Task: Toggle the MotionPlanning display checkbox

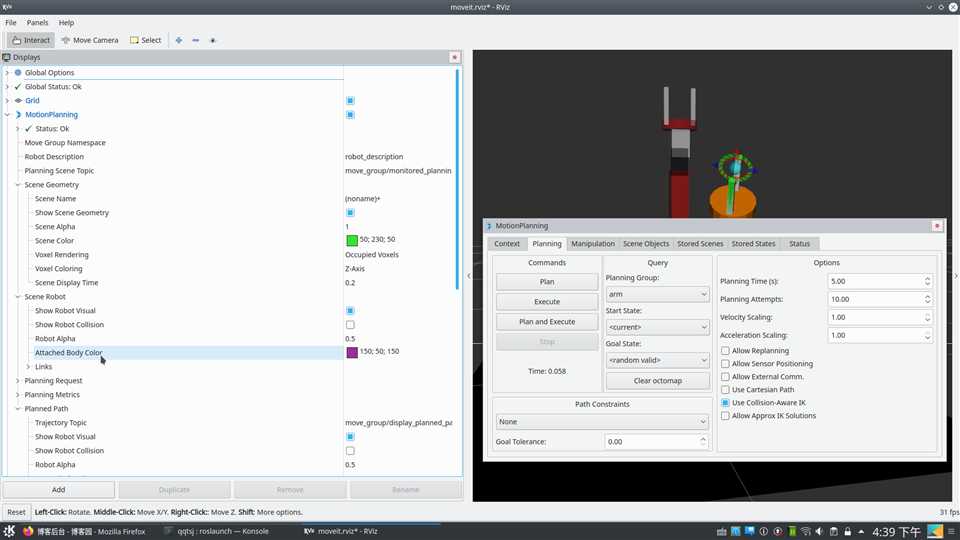Action: coord(350,114)
